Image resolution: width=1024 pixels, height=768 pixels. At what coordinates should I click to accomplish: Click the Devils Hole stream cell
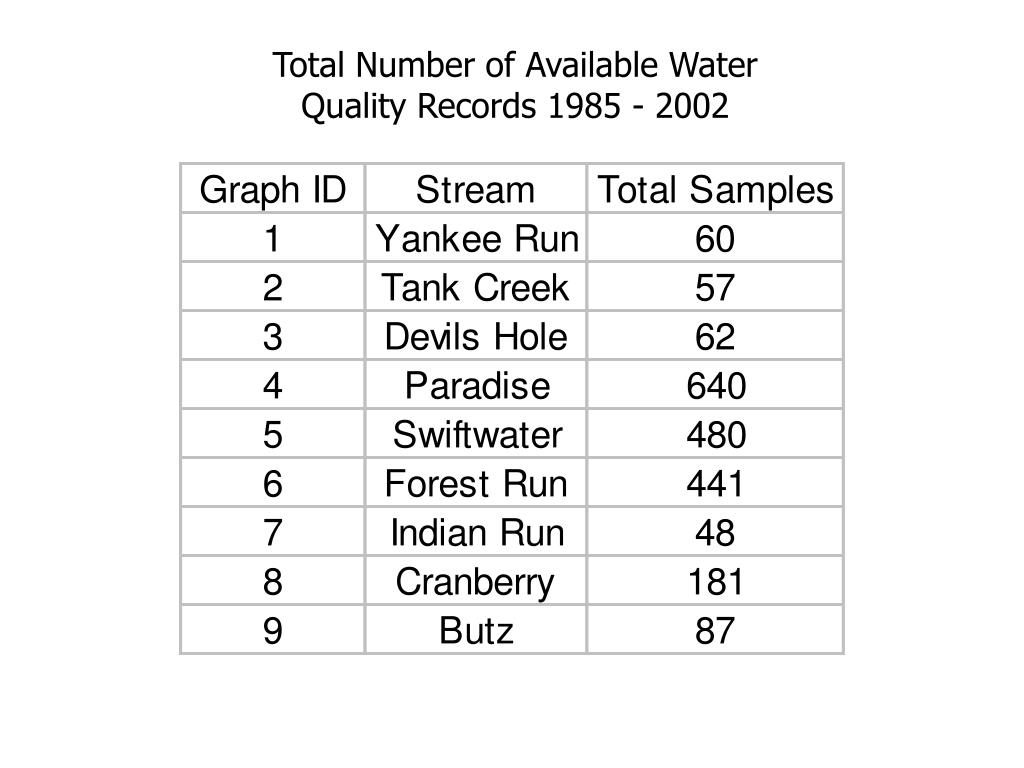tap(475, 336)
